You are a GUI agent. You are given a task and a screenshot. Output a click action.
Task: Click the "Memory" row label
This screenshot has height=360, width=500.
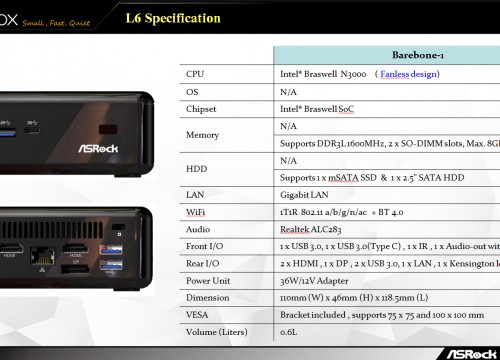203,135
